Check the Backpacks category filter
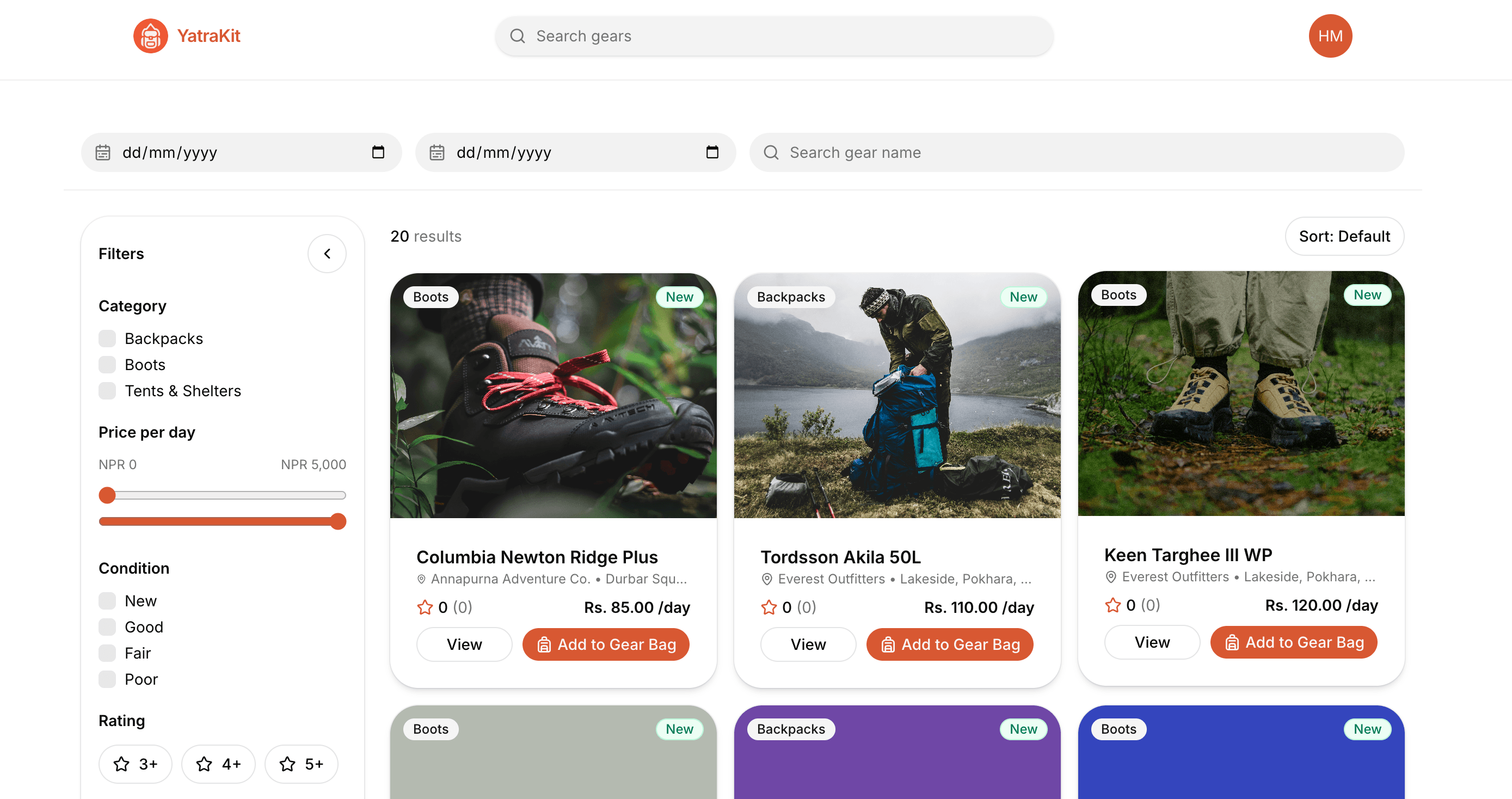The width and height of the screenshot is (1512, 799). [x=107, y=339]
